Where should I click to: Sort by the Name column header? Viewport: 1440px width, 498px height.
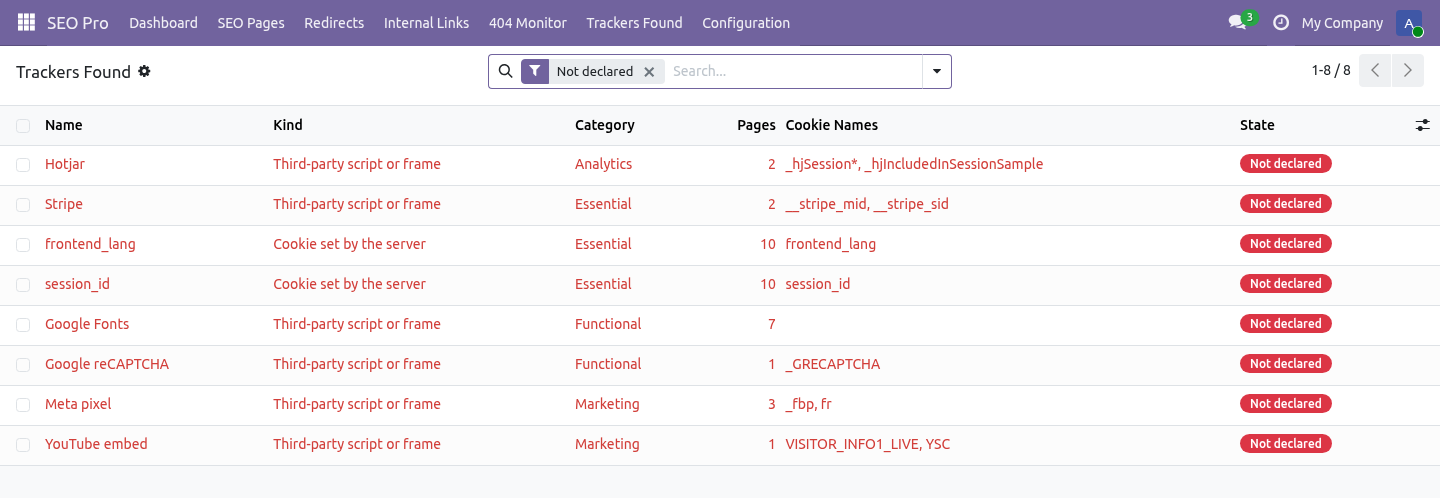(64, 125)
